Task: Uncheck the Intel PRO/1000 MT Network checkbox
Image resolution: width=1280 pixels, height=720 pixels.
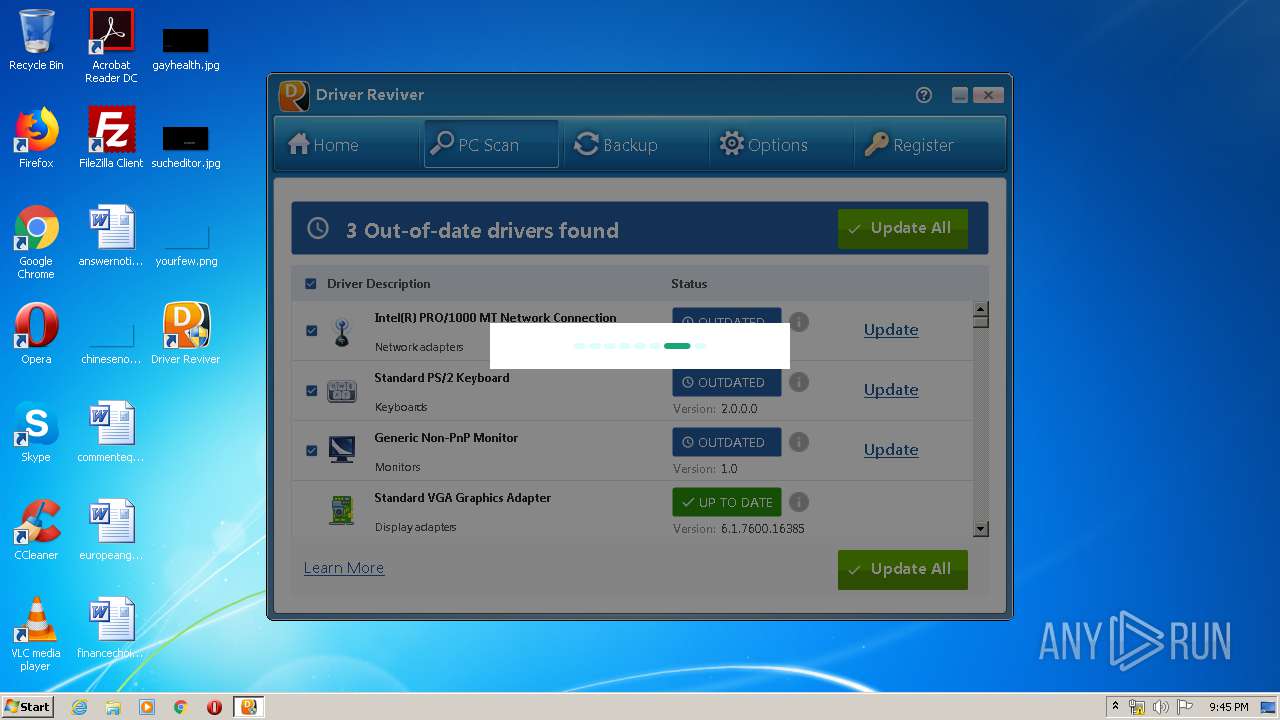Action: pos(312,330)
